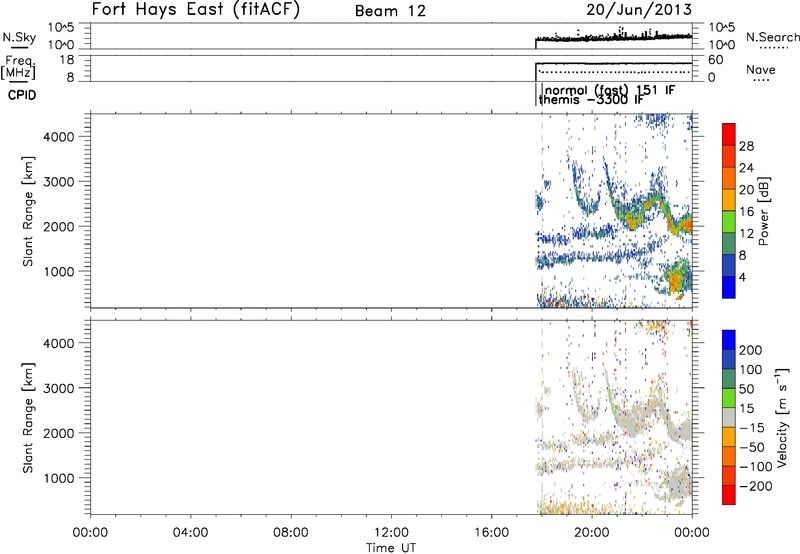Select the 'Freq. [MHz]' axis label

(x=19, y=67)
